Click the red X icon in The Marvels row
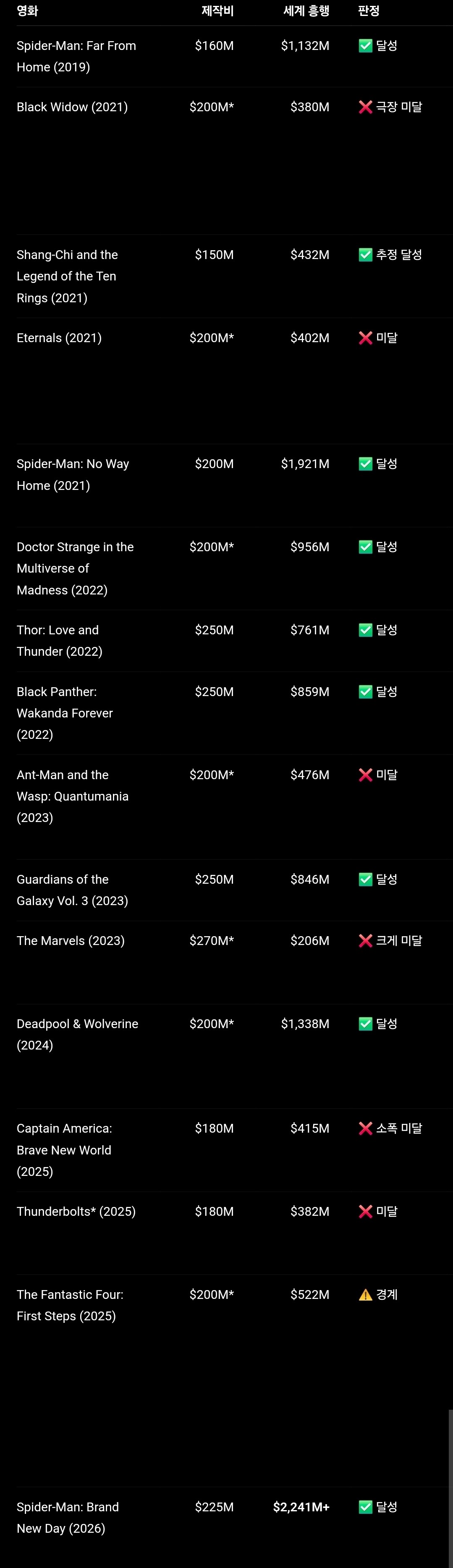The width and height of the screenshot is (453, 1568). pos(365,941)
